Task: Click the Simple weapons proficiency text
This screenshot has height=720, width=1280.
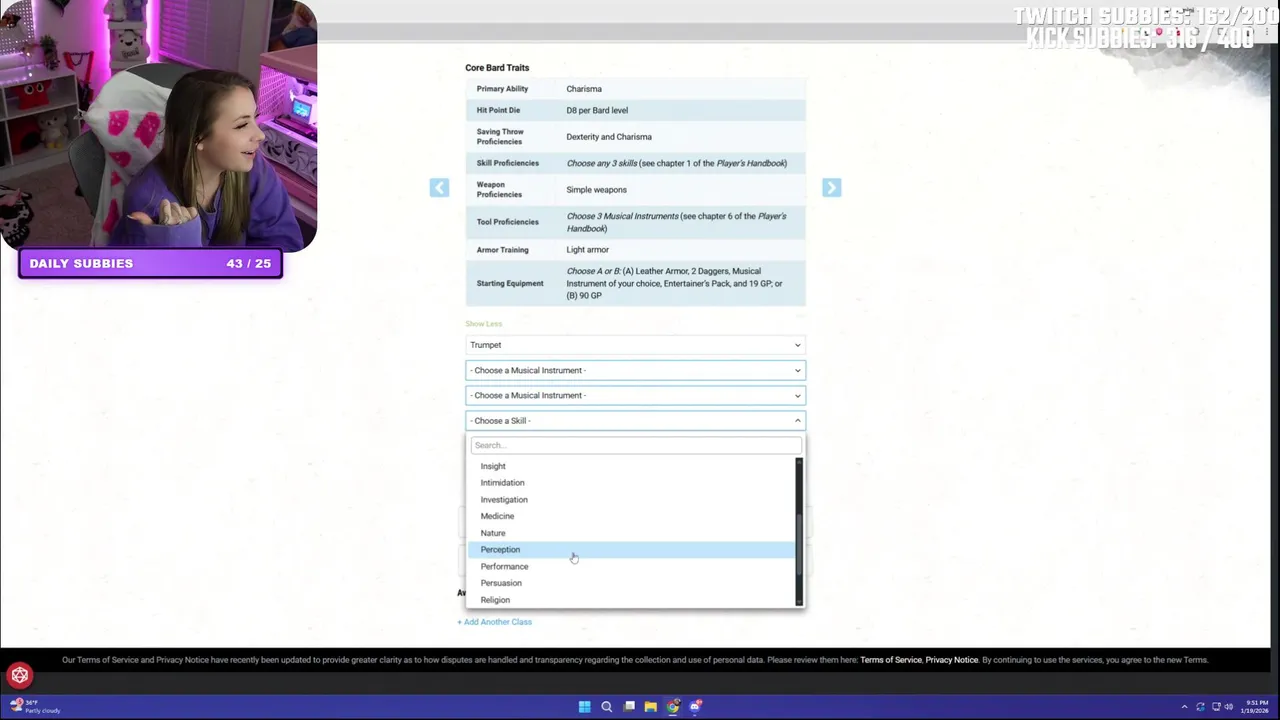Action: click(x=596, y=190)
